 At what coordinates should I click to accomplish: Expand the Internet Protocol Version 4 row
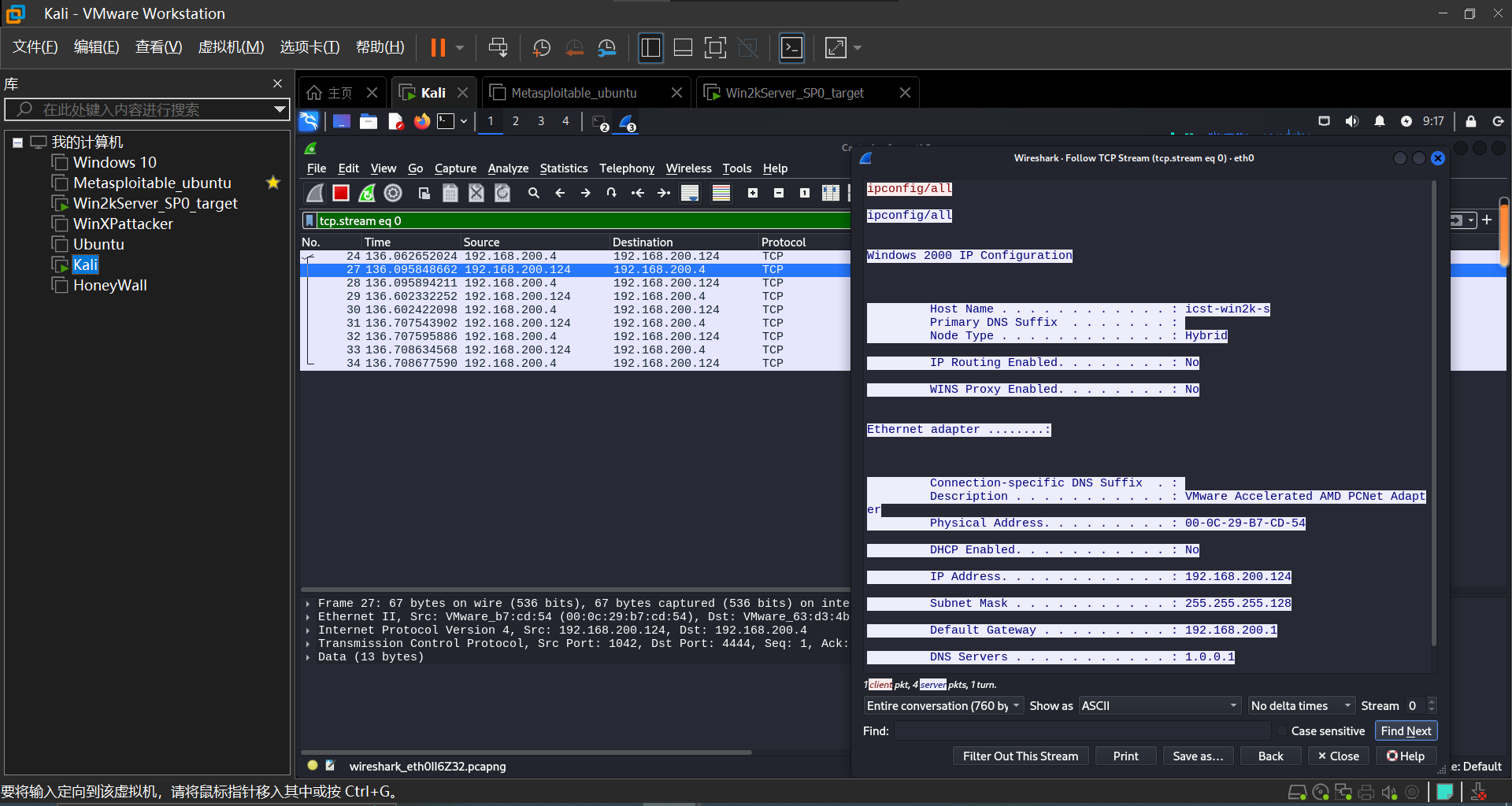(308, 630)
